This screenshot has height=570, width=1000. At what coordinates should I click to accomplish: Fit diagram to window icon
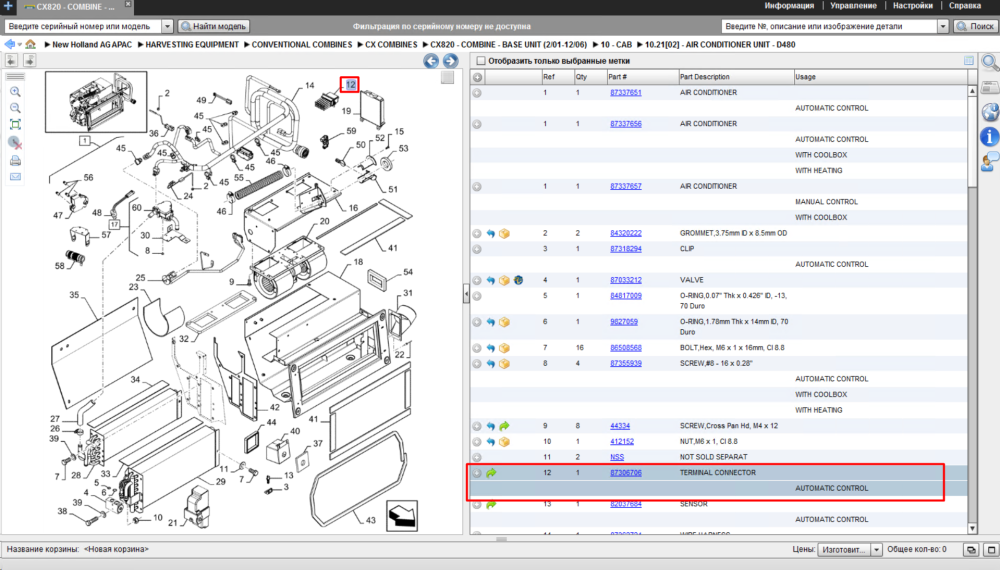pos(15,125)
